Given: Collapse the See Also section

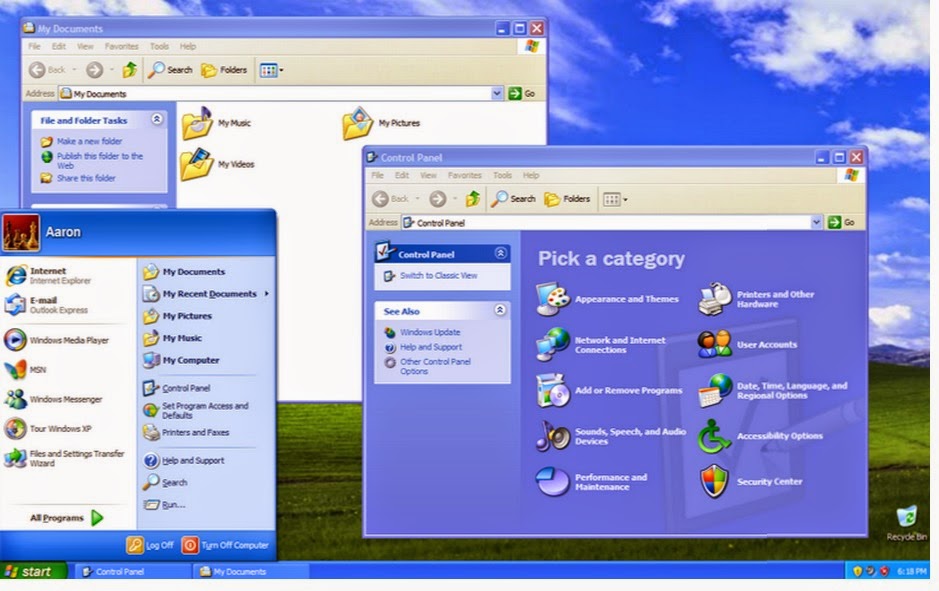Looking at the screenshot, I should pos(500,310).
